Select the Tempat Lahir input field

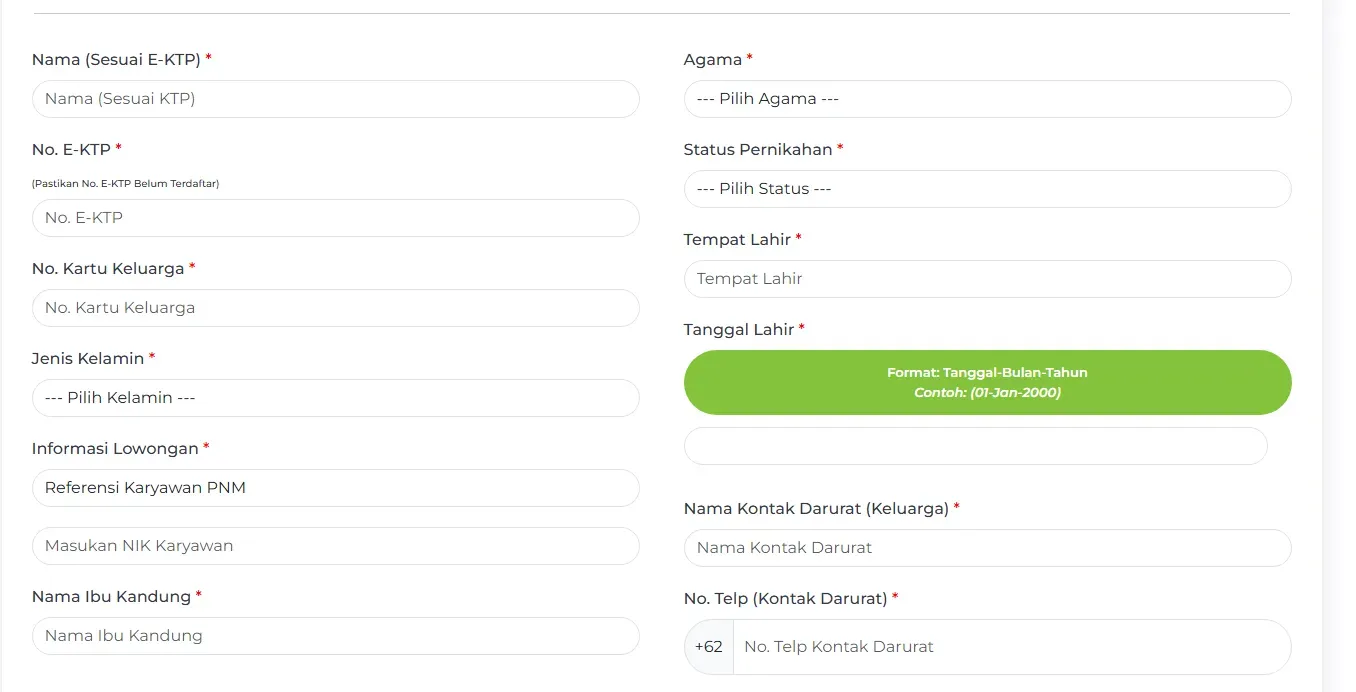coord(986,278)
